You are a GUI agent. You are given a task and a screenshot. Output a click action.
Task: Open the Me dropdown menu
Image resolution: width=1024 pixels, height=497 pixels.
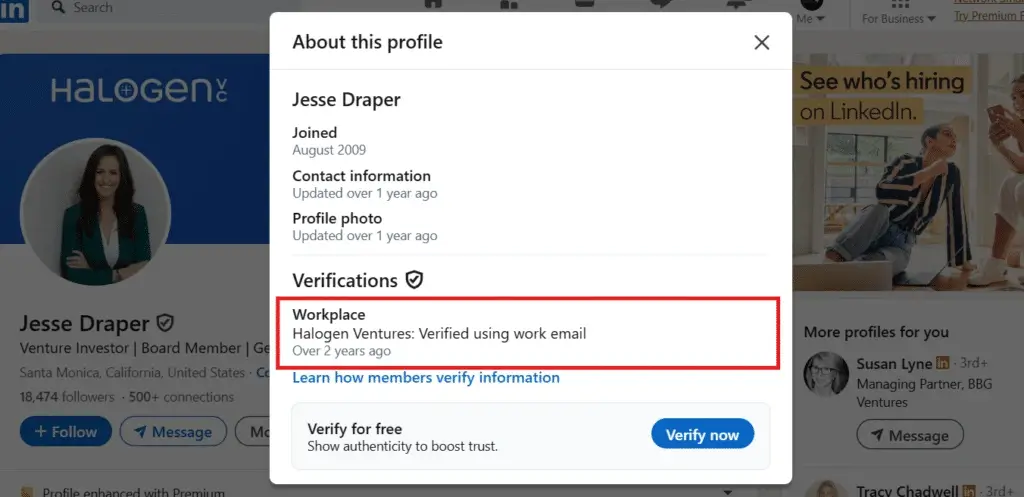coord(810,13)
